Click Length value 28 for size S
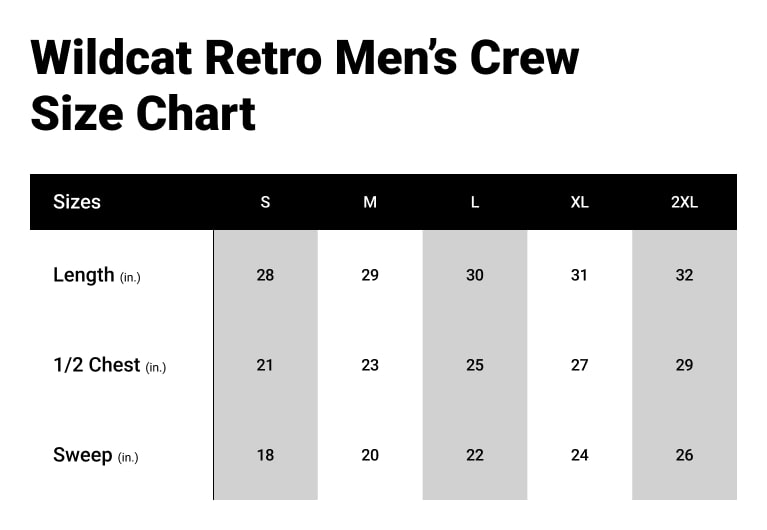Image resolution: width=767 pixels, height=530 pixels. click(x=265, y=275)
